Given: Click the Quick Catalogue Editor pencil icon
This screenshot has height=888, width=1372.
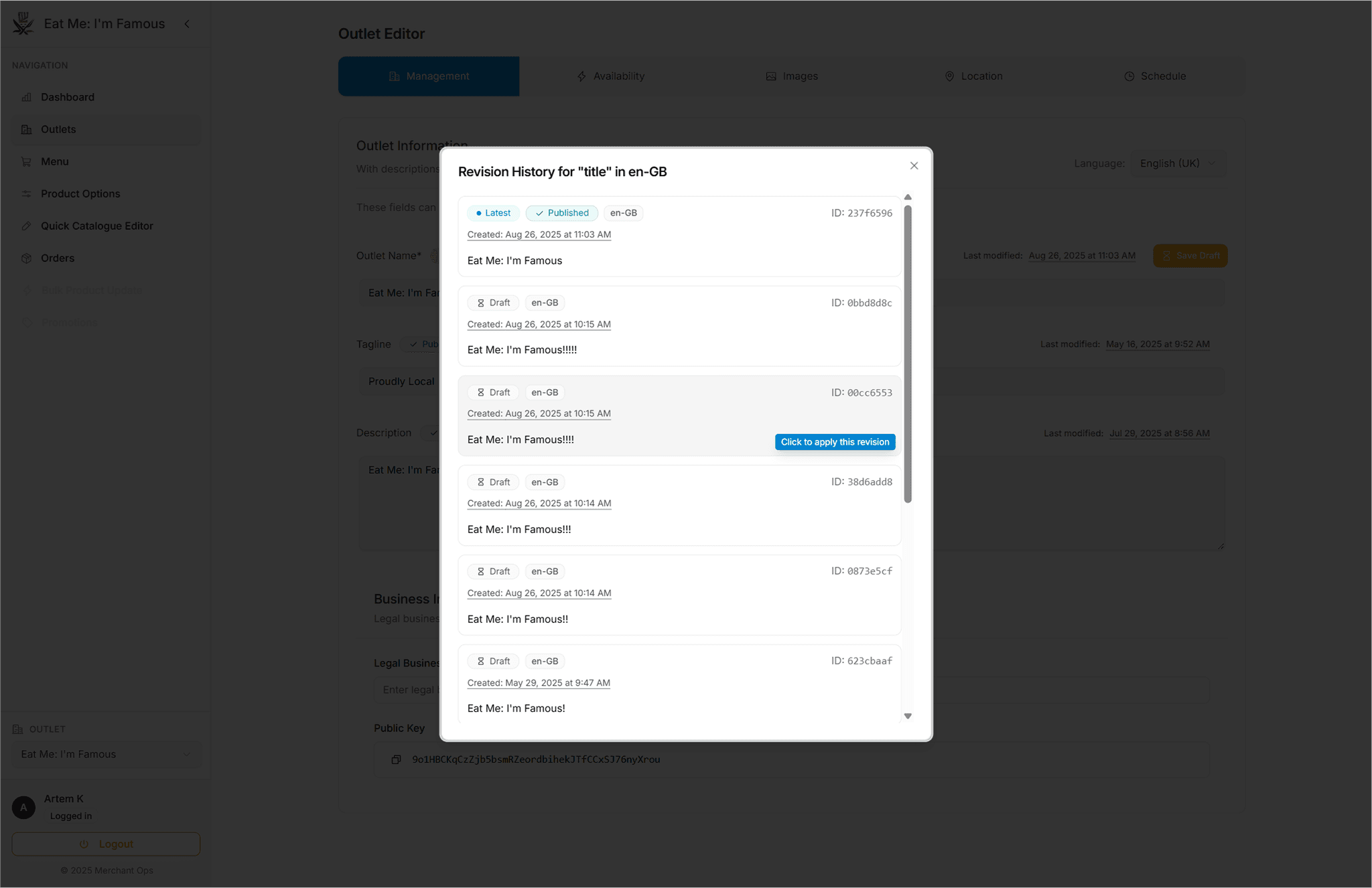Looking at the screenshot, I should (x=27, y=226).
